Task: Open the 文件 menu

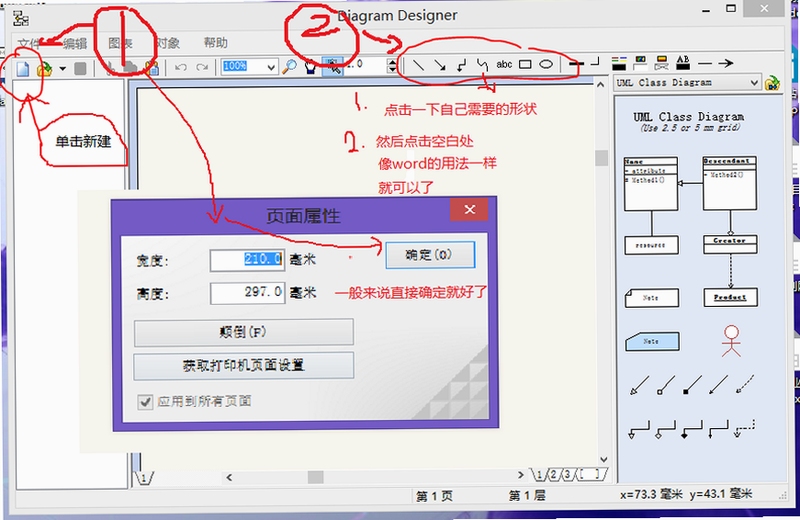Action: [29, 43]
